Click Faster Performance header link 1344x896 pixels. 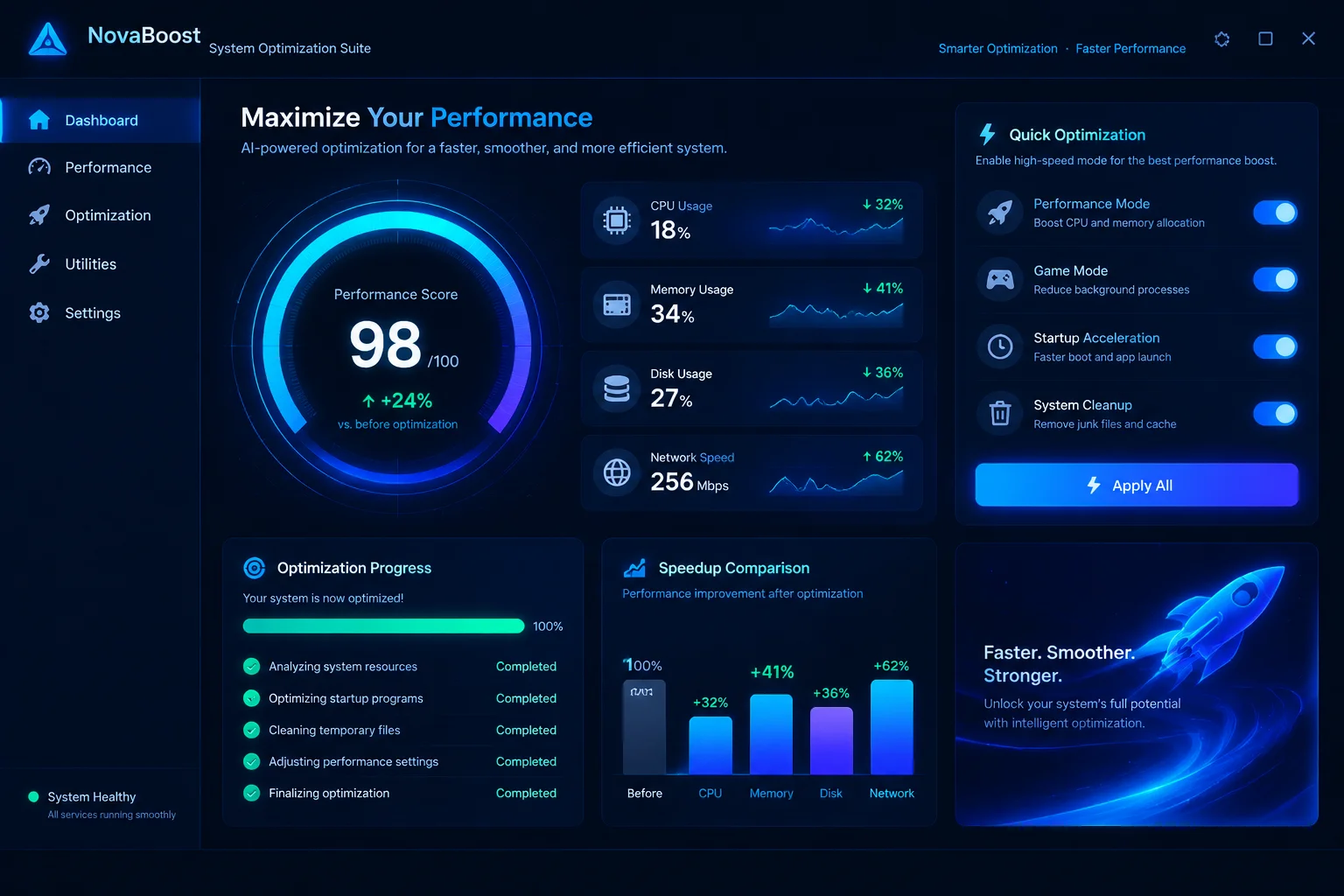point(1130,49)
